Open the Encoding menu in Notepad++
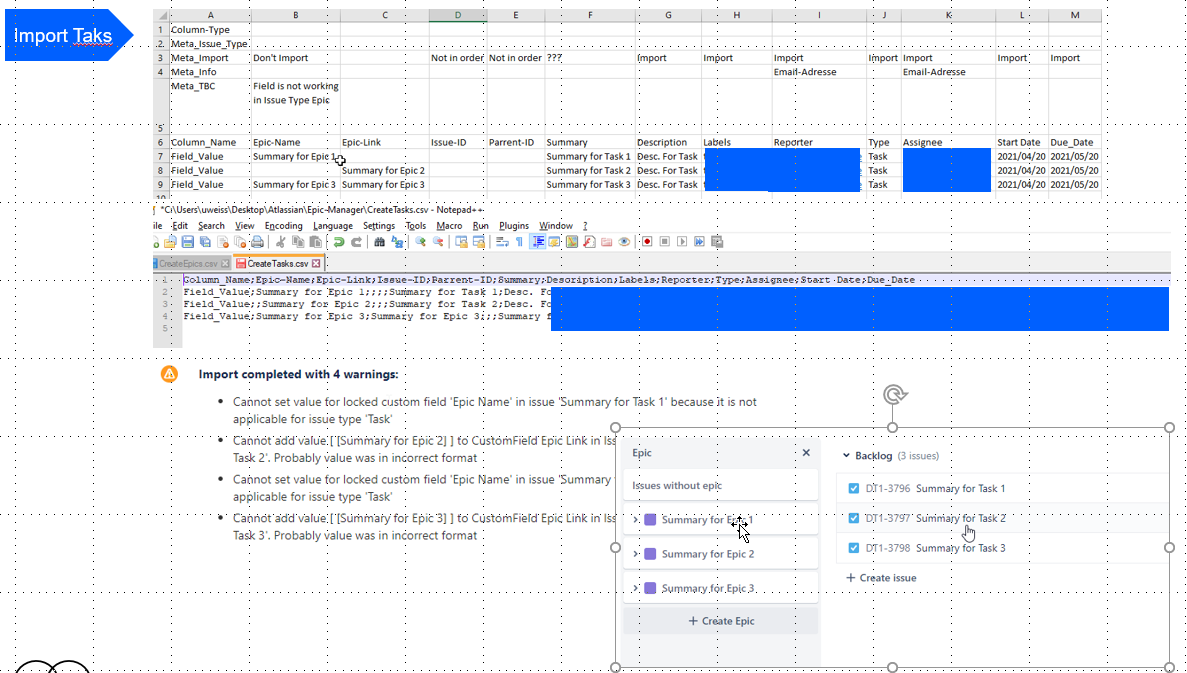Screen dimensions: 1187x673 click(283, 226)
